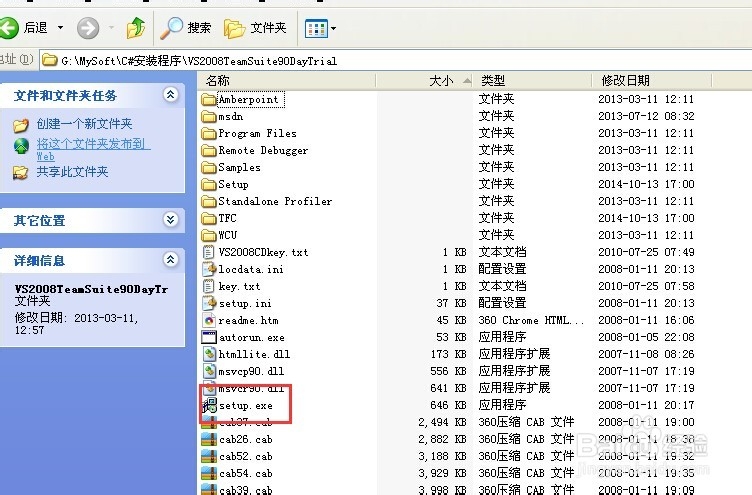This screenshot has width=752, height=495.
Task: Select the Setup folder icon
Action: 209,185
